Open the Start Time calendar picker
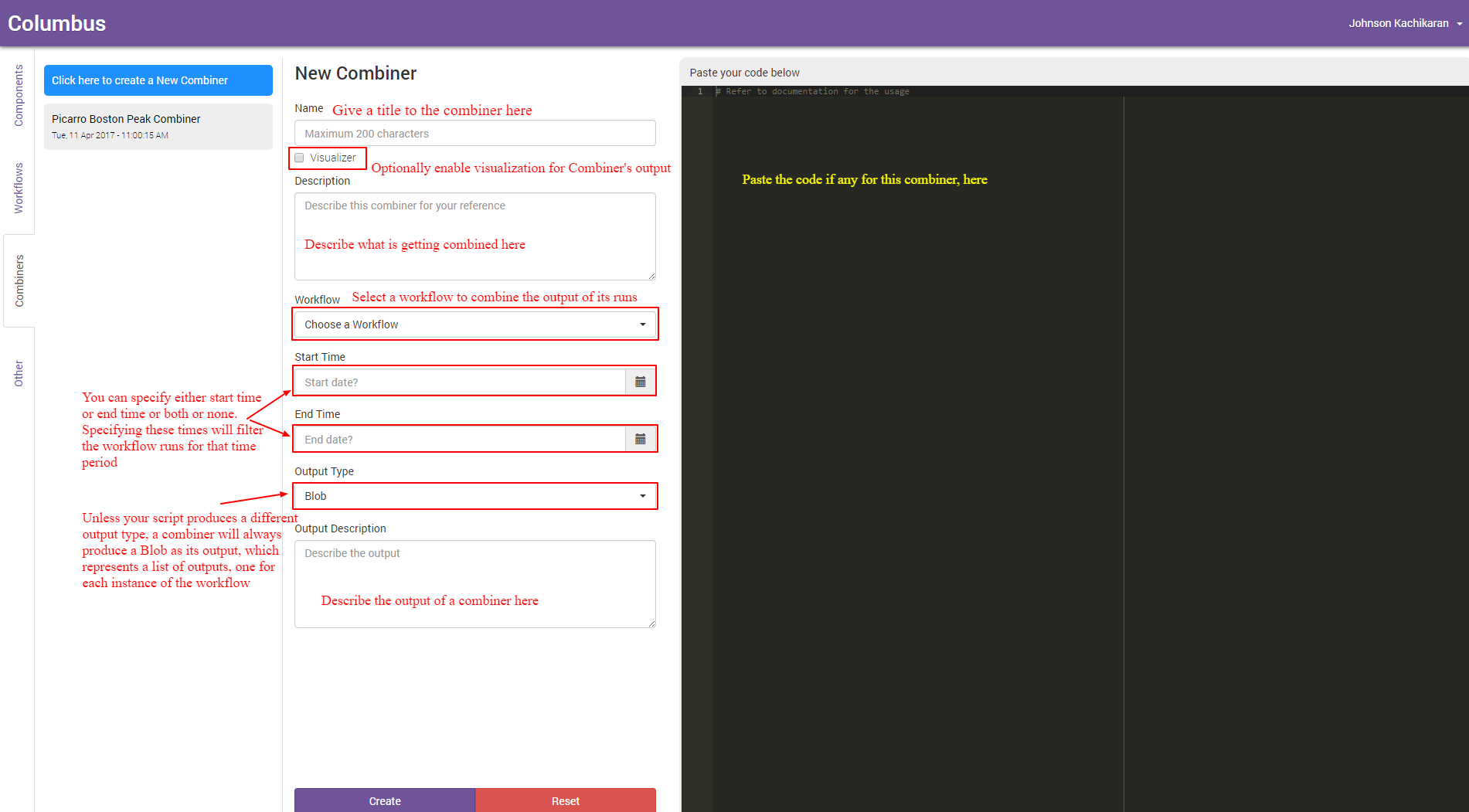The width and height of the screenshot is (1469, 812). point(640,382)
